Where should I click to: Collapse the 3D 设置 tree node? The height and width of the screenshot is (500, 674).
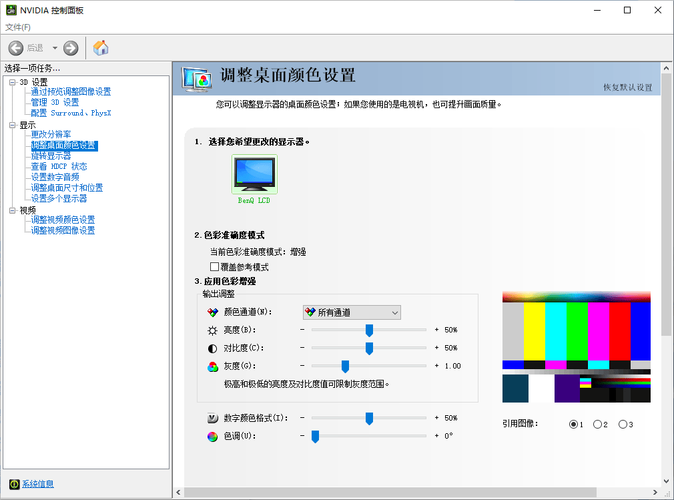coord(12,82)
